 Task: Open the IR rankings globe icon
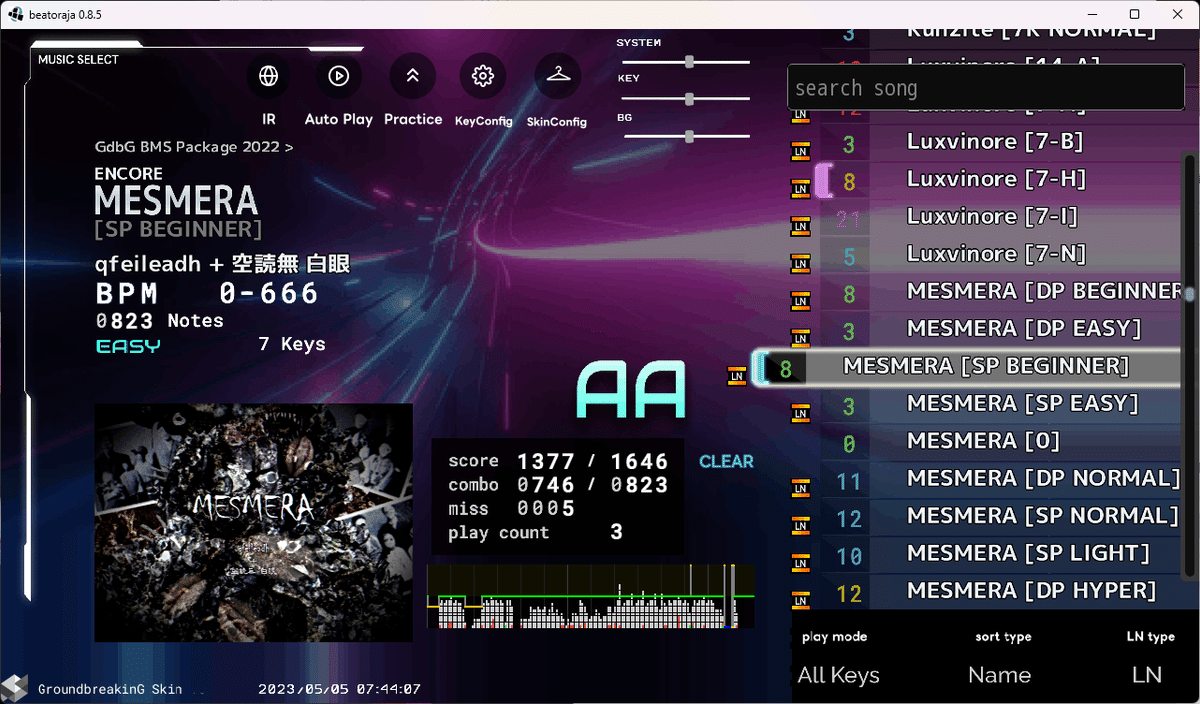pyautogui.click(x=268, y=75)
